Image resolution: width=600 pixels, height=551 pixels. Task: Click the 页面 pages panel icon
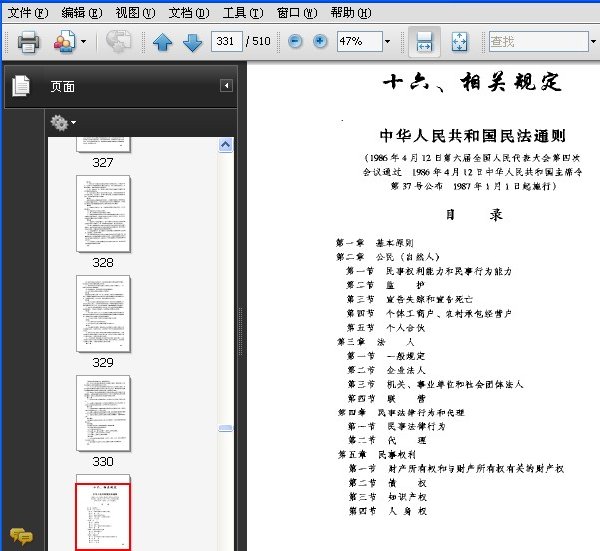21,86
